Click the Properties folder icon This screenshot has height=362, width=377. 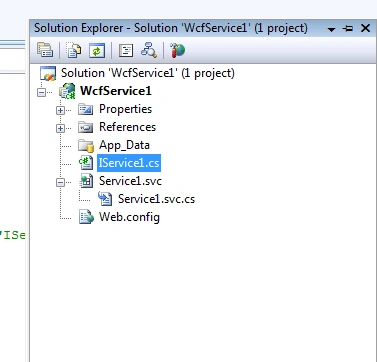pos(86,109)
